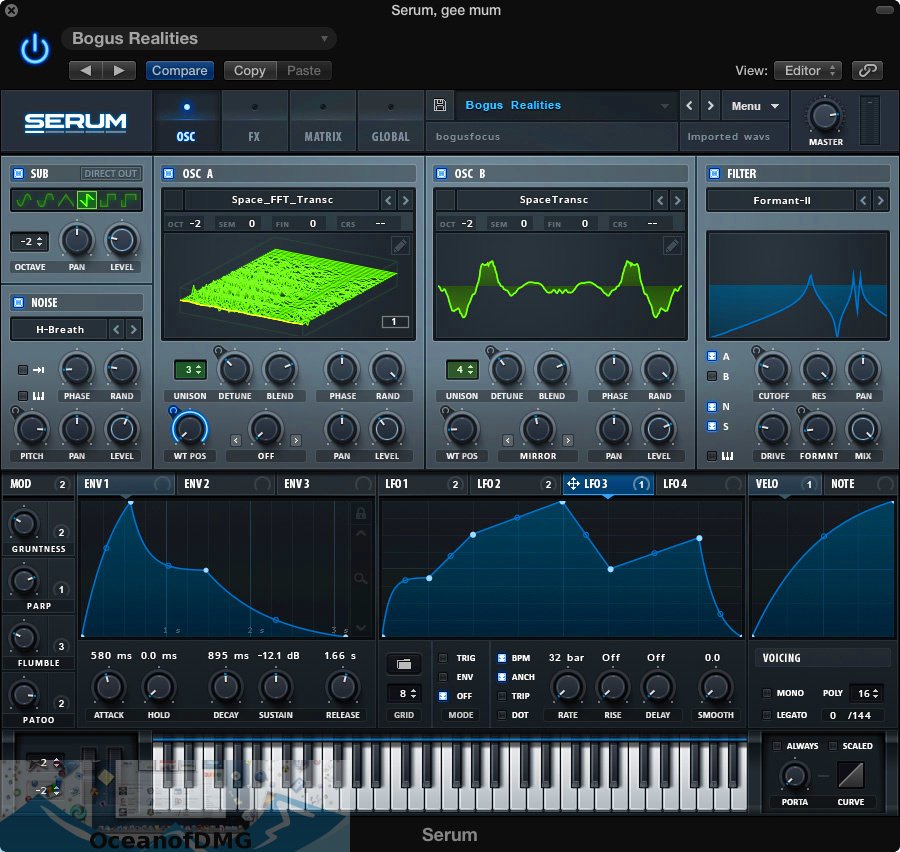Viewport: 900px width, 852px height.
Task: Check the portamento ALWAYS option
Action: [x=777, y=746]
